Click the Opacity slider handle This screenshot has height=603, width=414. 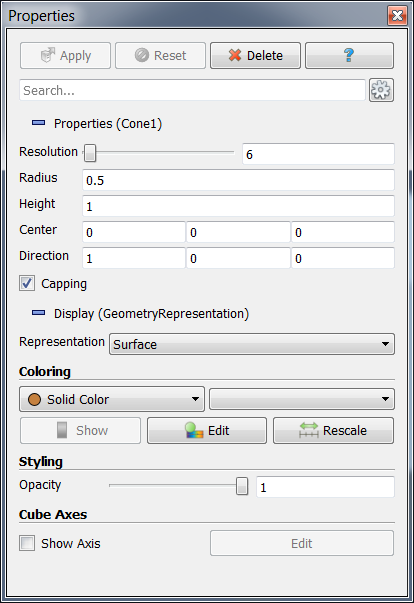(242, 486)
